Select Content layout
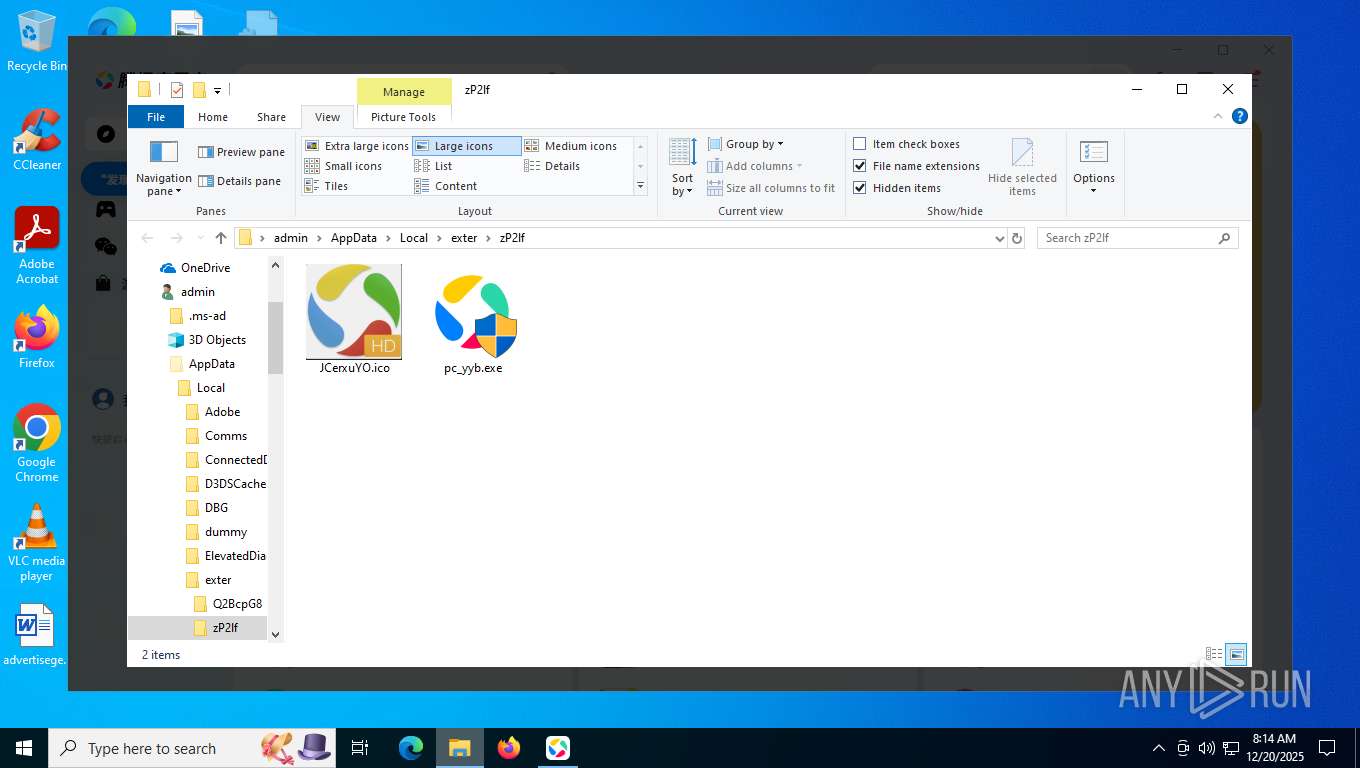 click(x=446, y=186)
